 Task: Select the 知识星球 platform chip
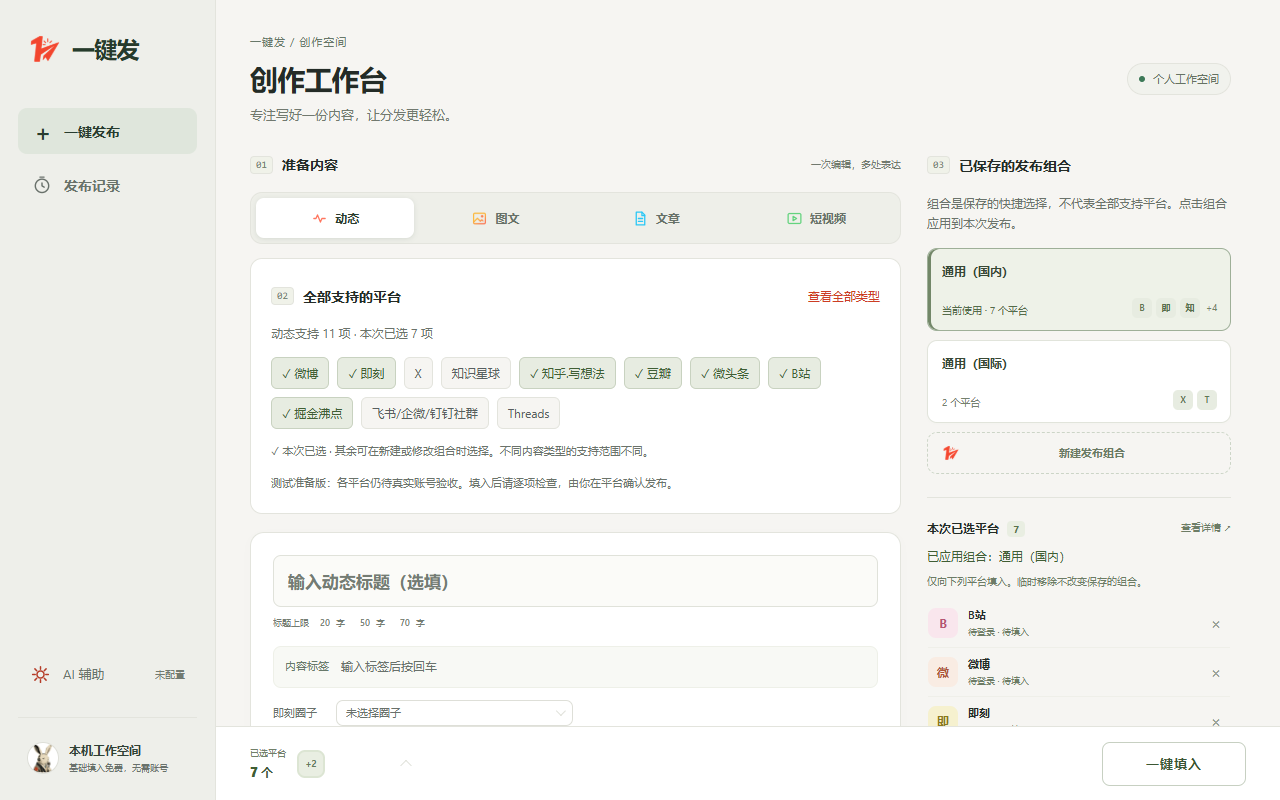click(x=476, y=373)
